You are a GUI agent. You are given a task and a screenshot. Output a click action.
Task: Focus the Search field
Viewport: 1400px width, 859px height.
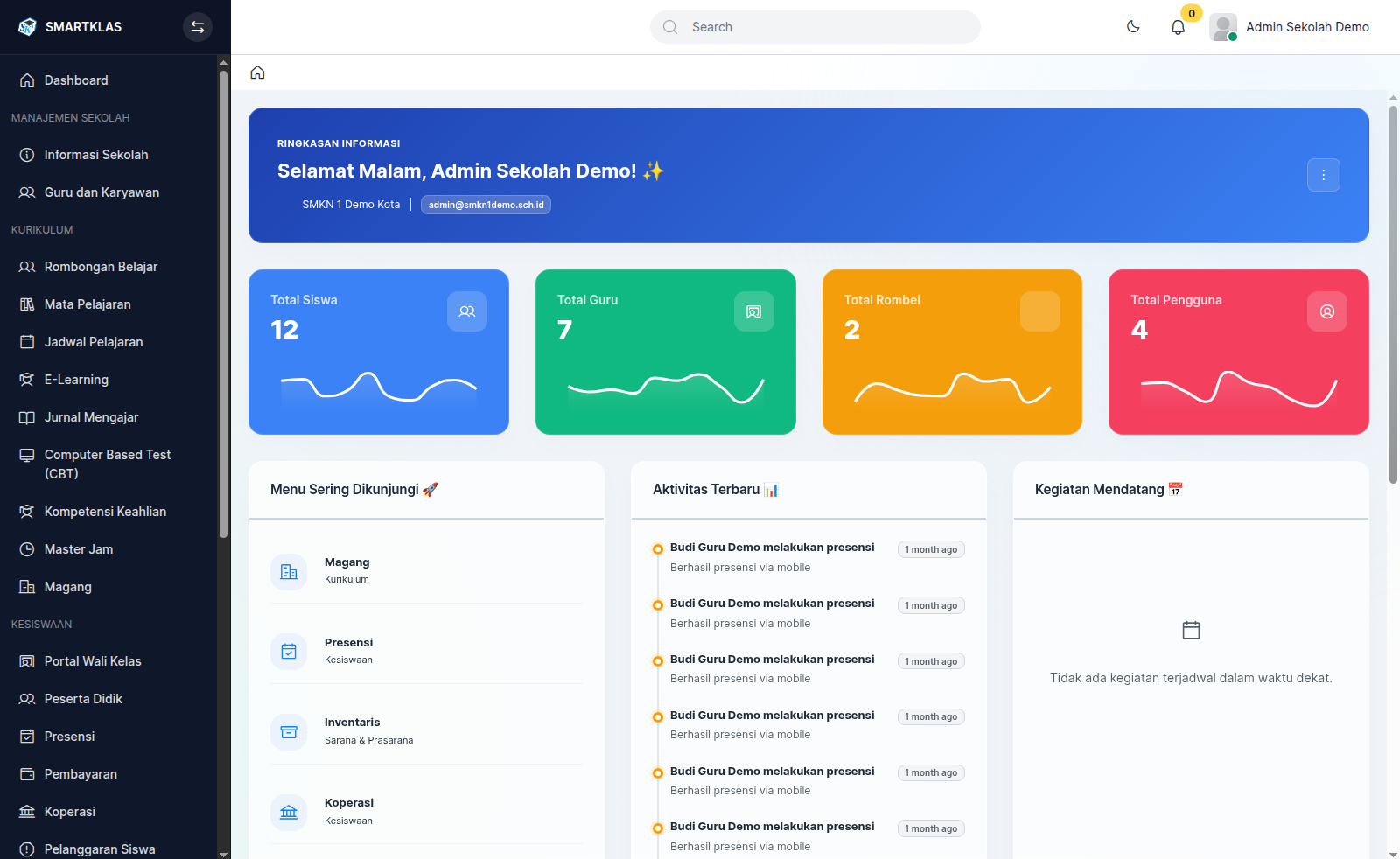coord(815,27)
